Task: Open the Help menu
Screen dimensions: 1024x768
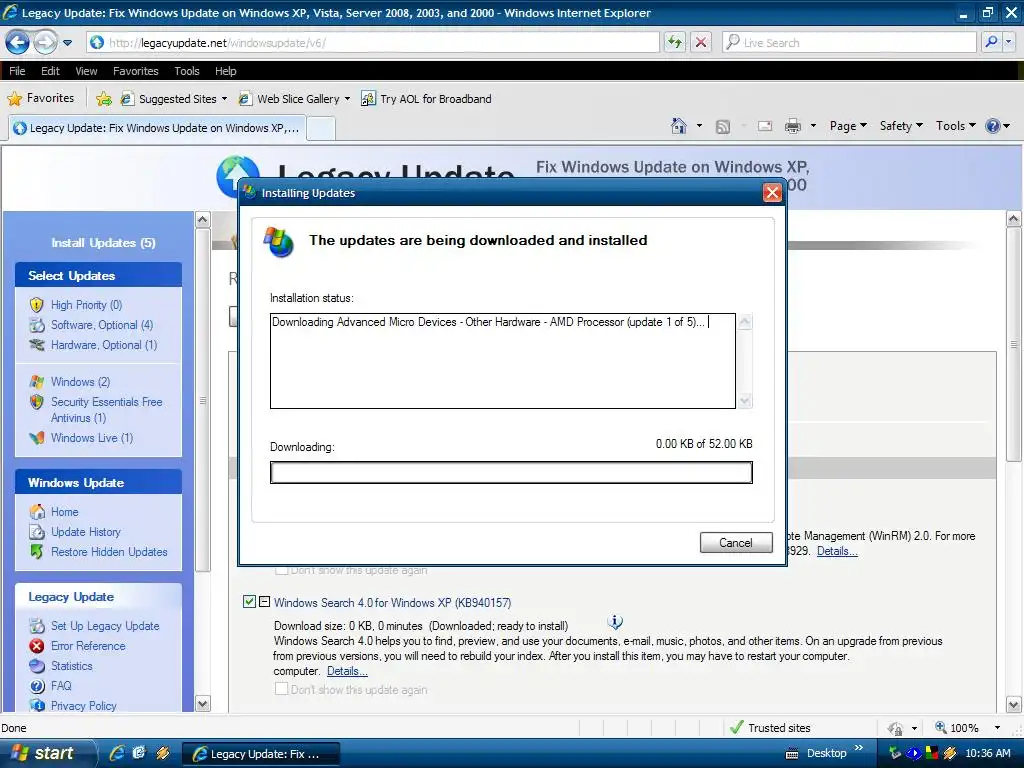Action: click(x=225, y=71)
